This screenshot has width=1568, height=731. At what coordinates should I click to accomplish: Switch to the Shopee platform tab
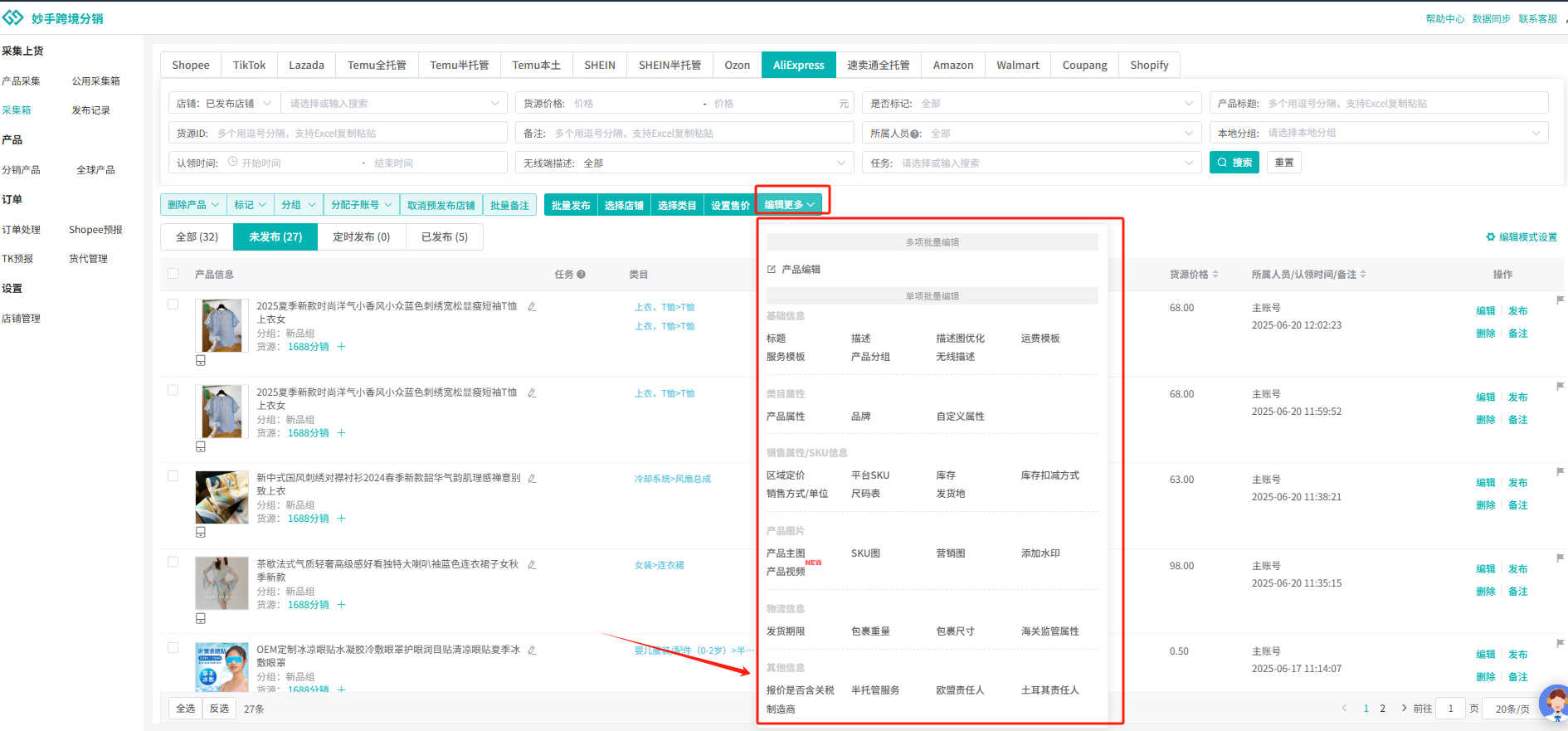point(191,66)
